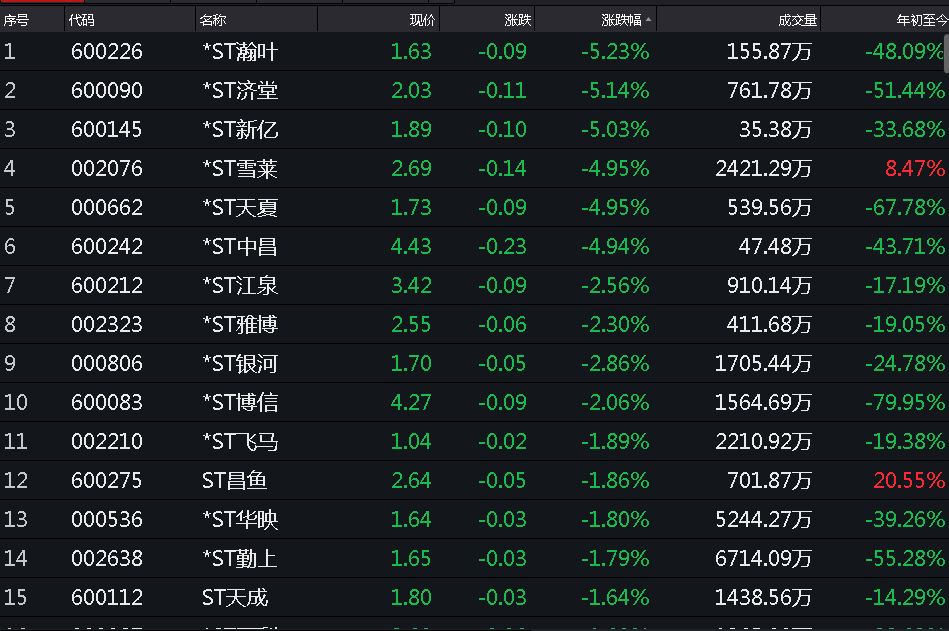Sort the table by 成交量 column header
The image size is (949, 631).
[797, 19]
